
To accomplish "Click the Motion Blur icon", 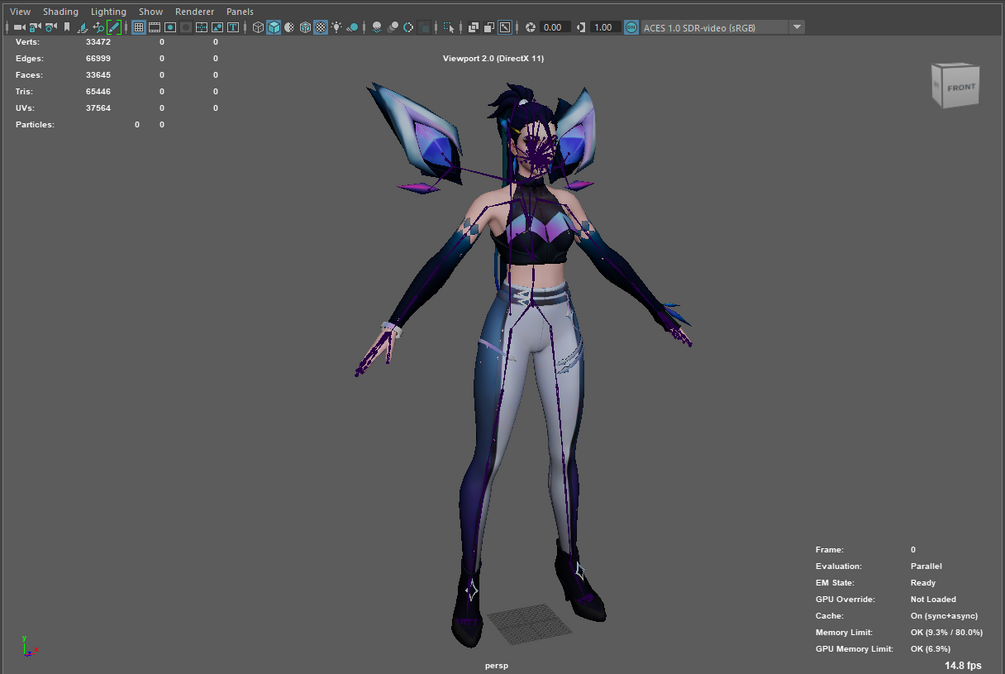I will tap(392, 27).
